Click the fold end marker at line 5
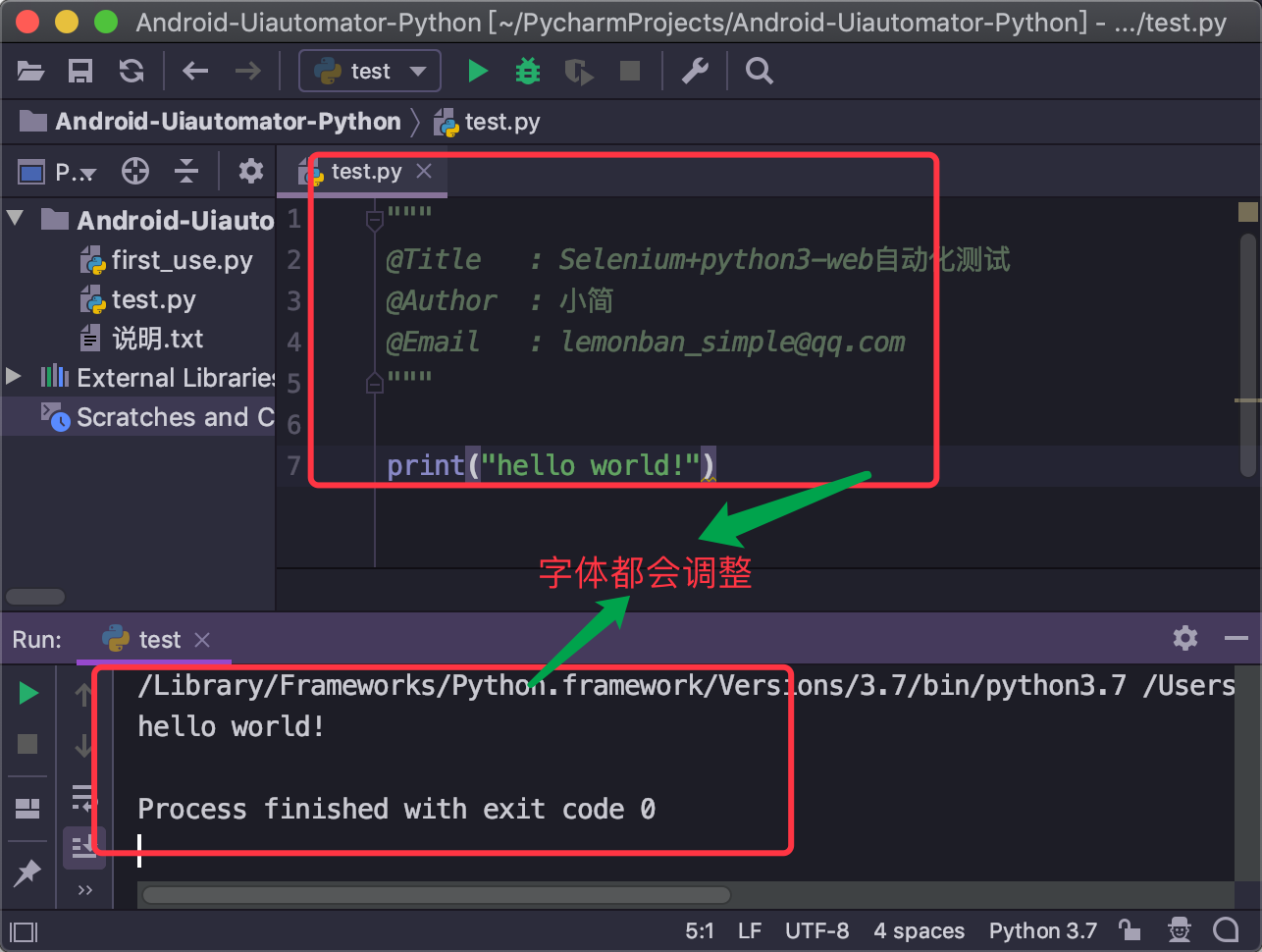 (374, 382)
